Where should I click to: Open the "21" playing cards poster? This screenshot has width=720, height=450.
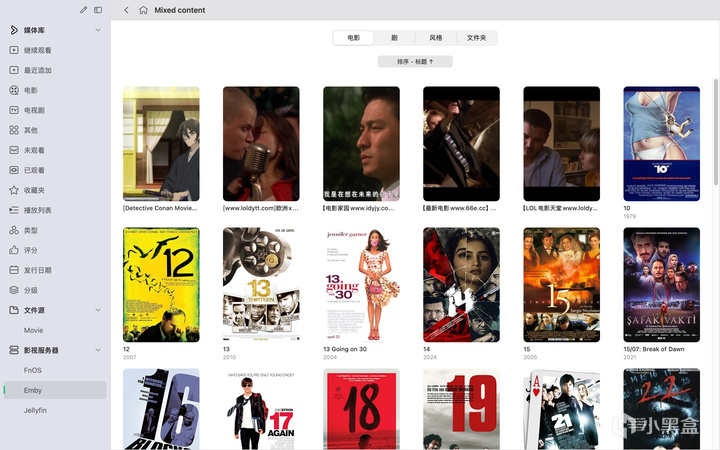(x=562, y=409)
